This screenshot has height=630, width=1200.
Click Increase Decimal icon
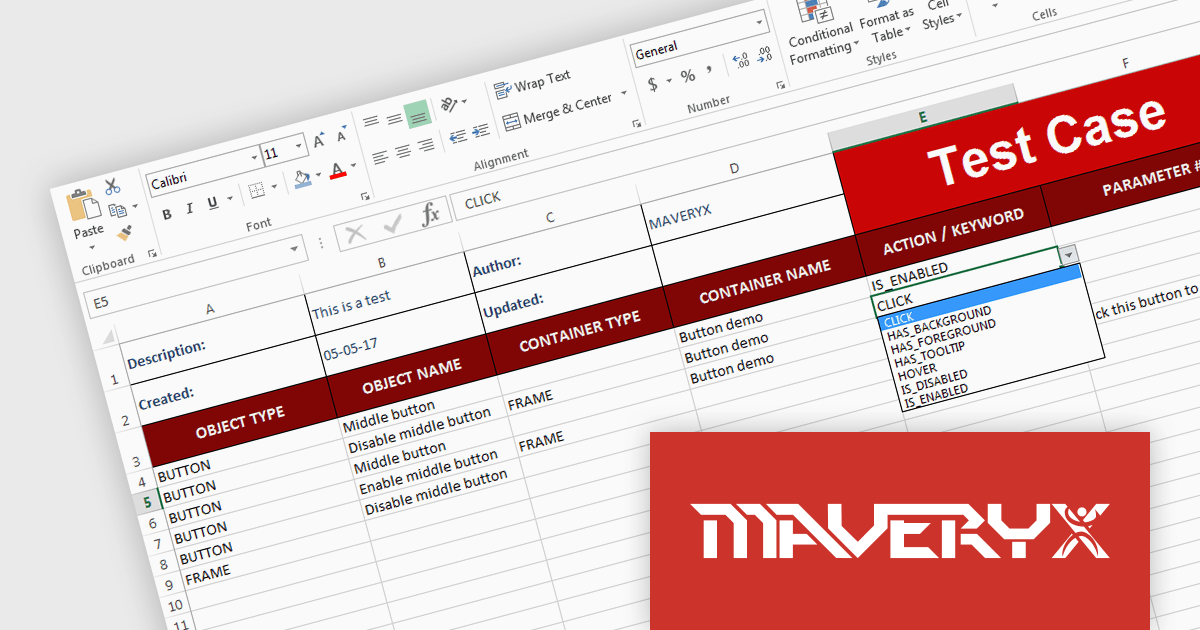(742, 62)
